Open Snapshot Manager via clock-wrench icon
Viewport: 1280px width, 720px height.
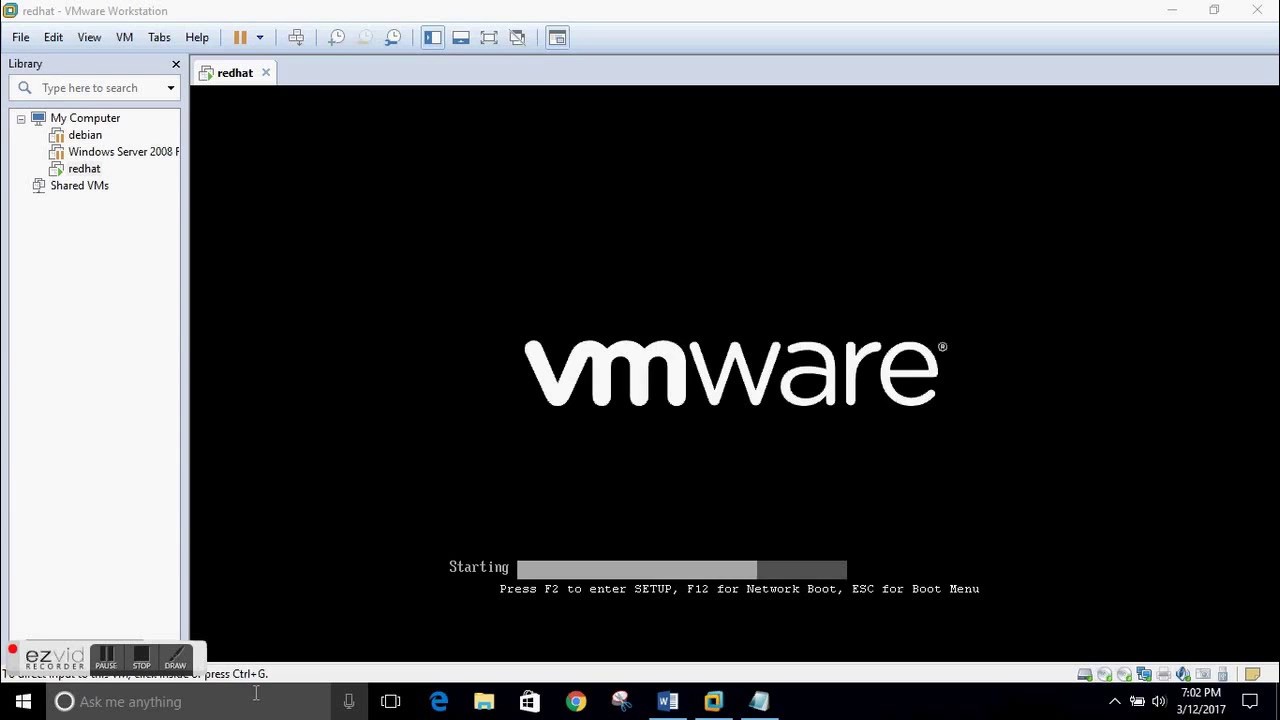[393, 37]
